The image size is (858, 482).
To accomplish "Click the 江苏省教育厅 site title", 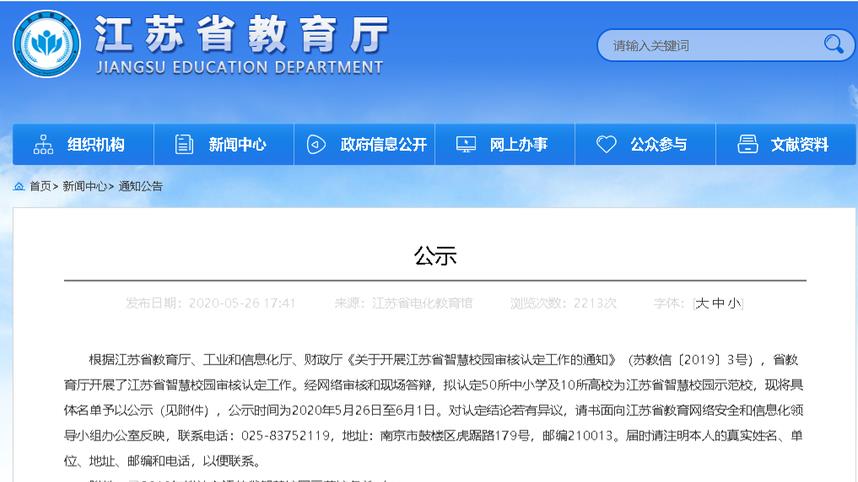I will pyautogui.click(x=240, y=36).
